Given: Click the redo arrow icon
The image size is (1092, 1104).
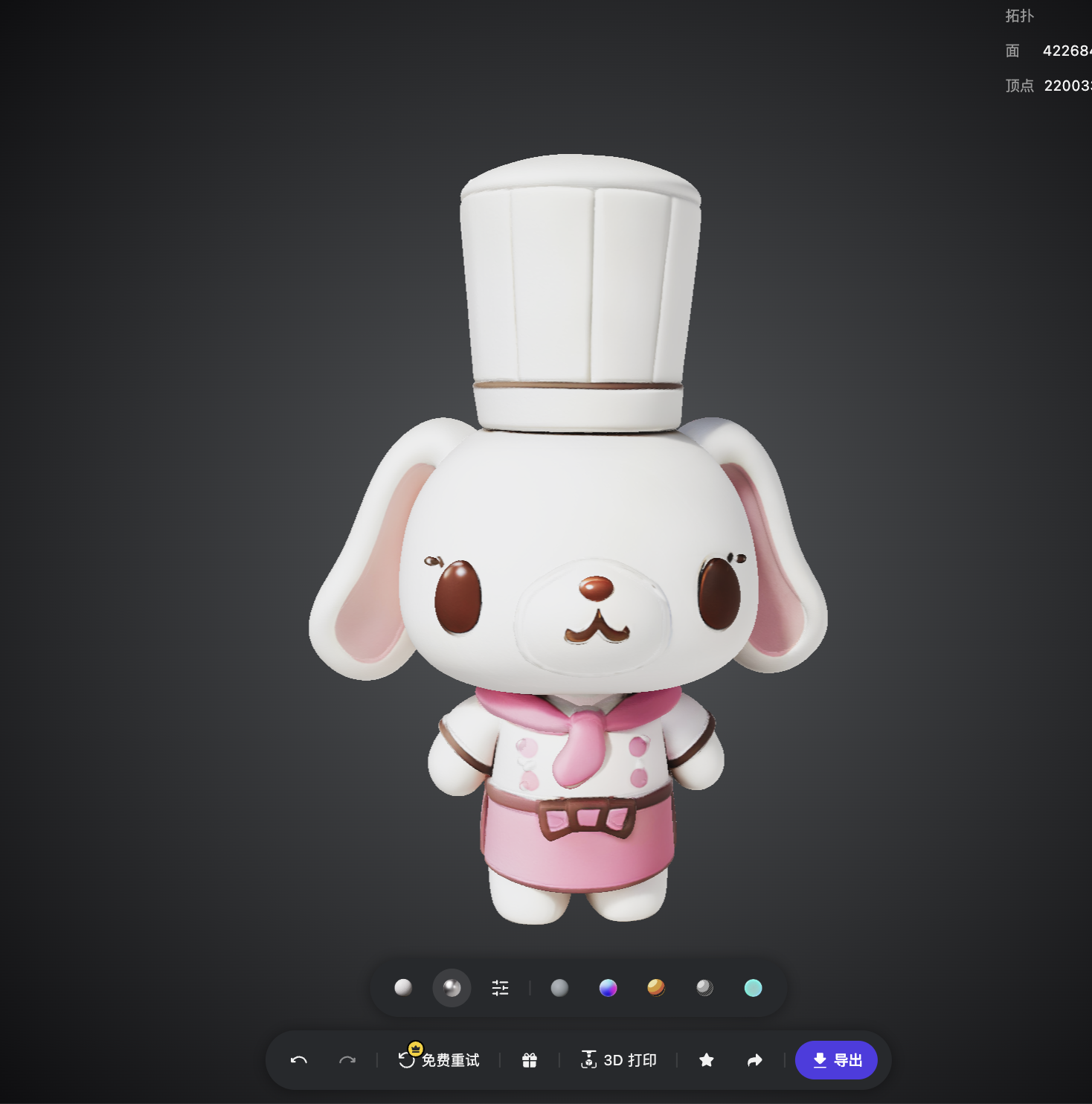Looking at the screenshot, I should 347,1060.
